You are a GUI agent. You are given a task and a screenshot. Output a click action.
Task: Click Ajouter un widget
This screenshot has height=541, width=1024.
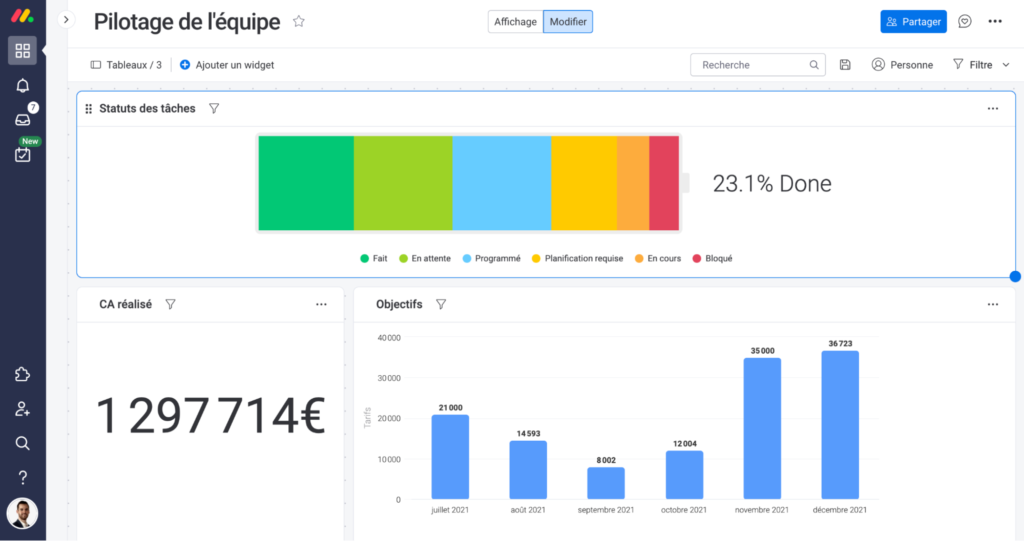coord(227,65)
